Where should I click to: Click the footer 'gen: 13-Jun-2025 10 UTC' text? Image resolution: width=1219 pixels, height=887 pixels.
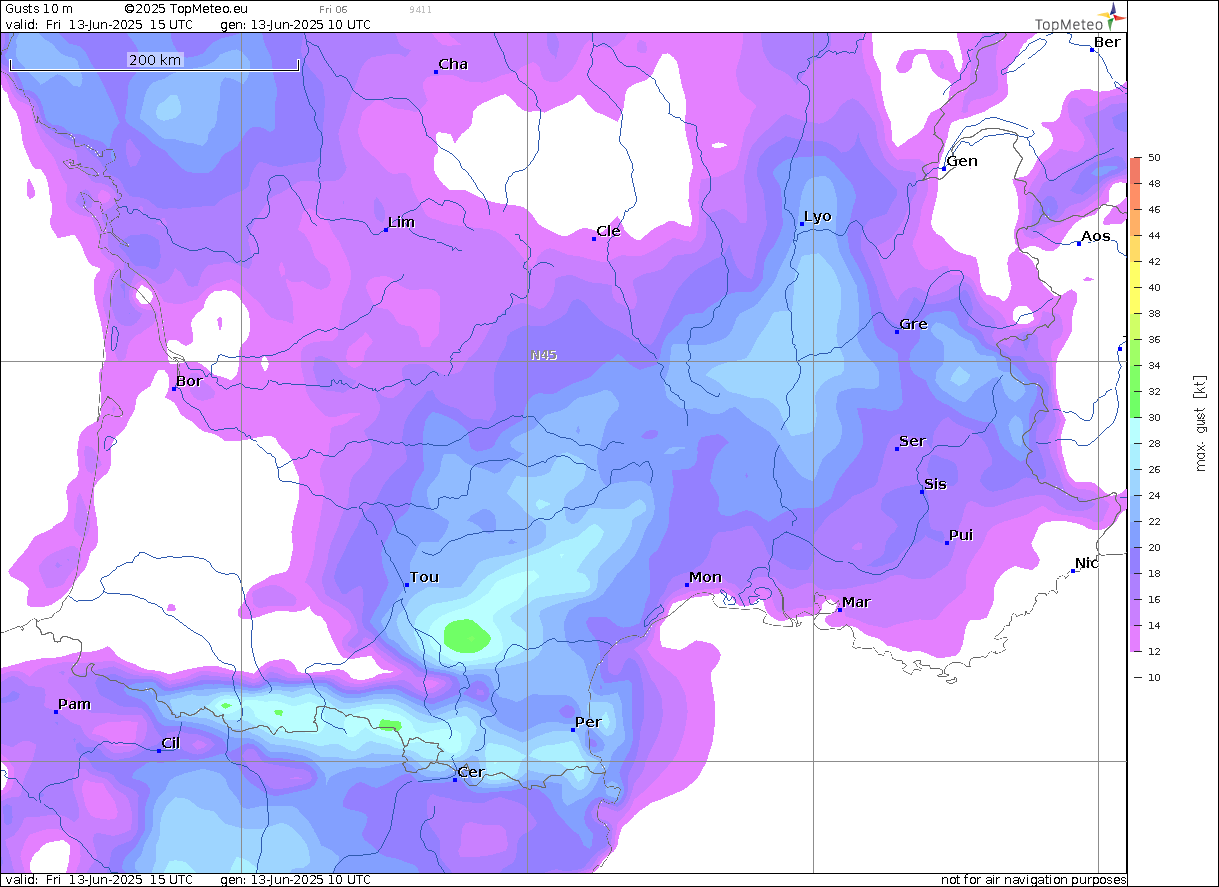295,880
